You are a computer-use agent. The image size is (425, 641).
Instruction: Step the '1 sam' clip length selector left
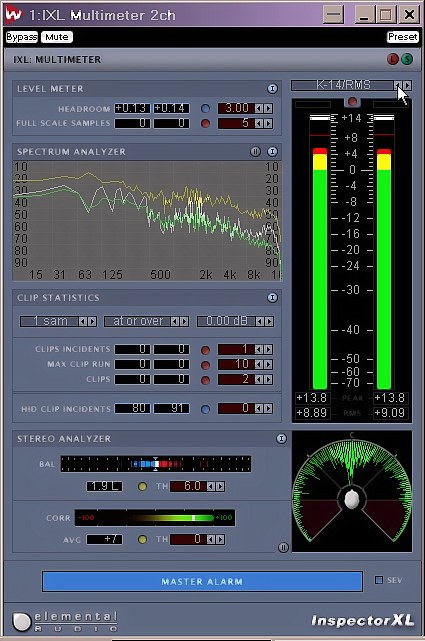click(x=83, y=321)
